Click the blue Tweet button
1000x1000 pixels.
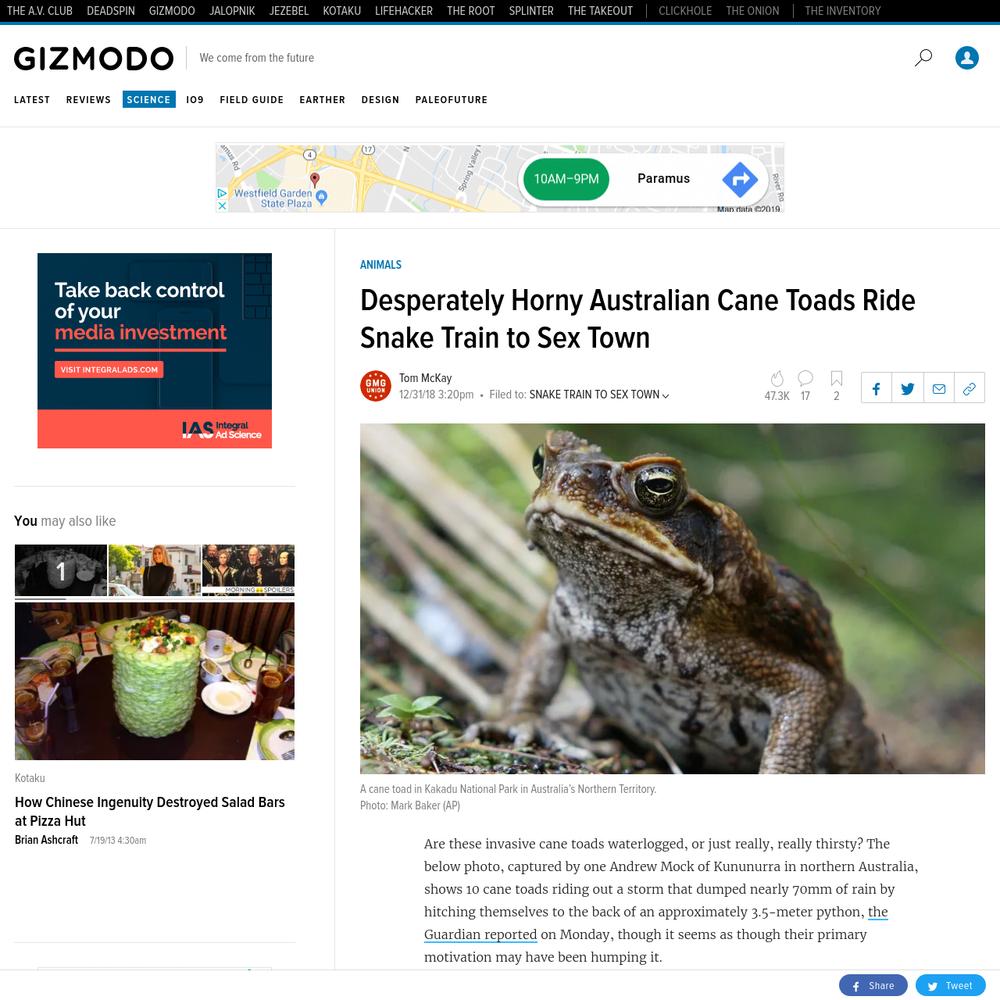click(x=950, y=985)
